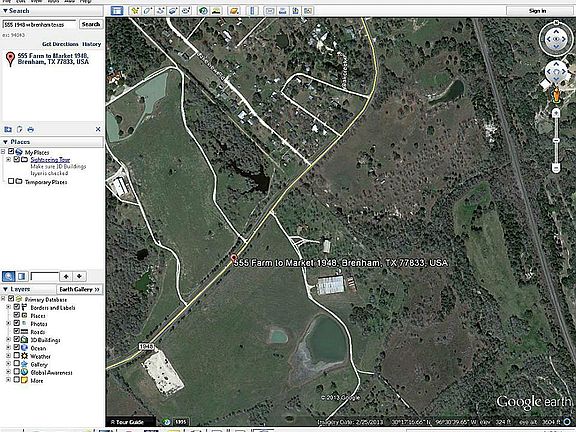Screen dimensions: 576x432
Task: Click the Save Image toolbar icon
Action: coord(295,11)
